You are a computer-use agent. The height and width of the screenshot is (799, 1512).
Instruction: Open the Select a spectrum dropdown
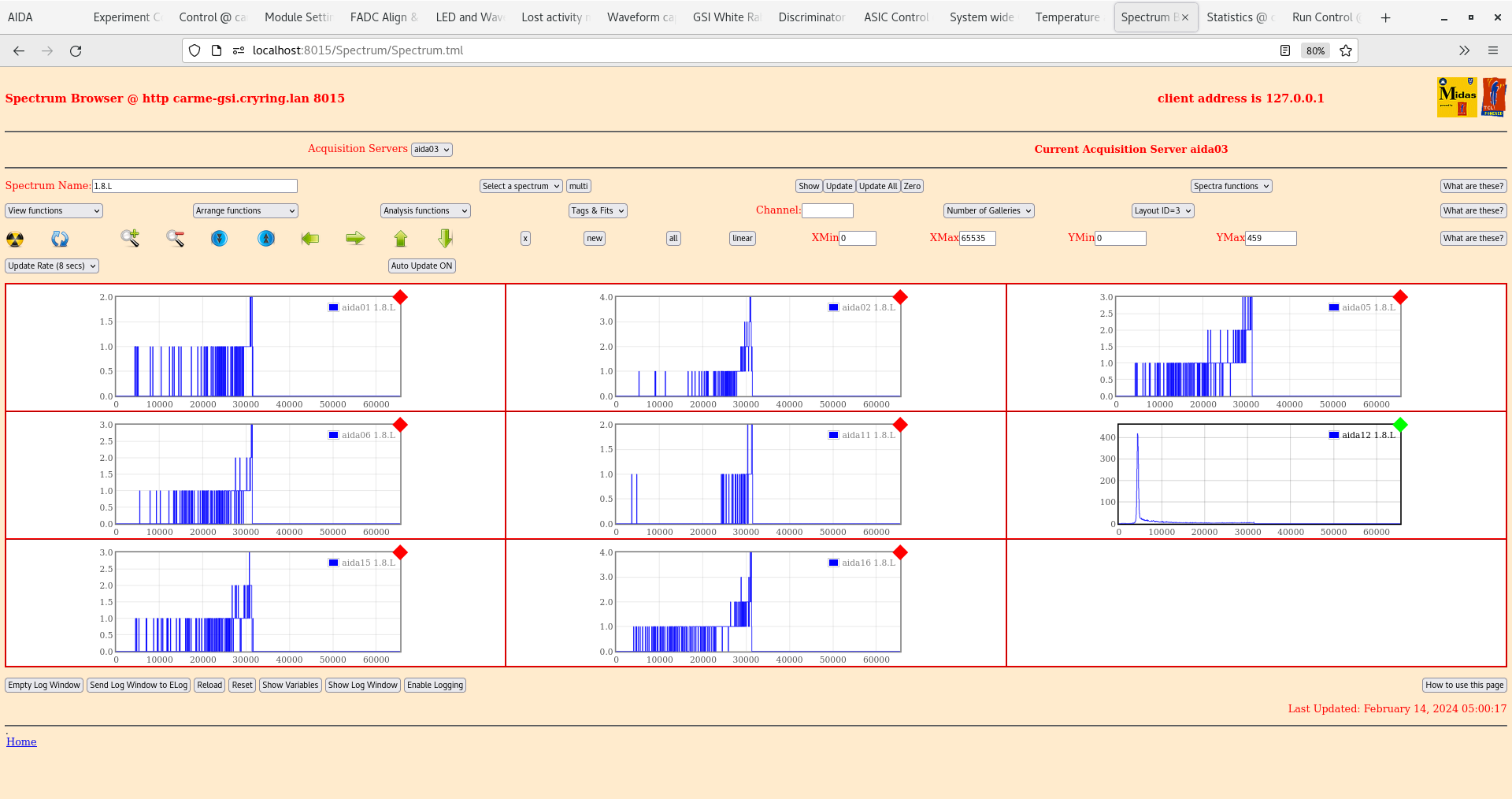coord(520,186)
